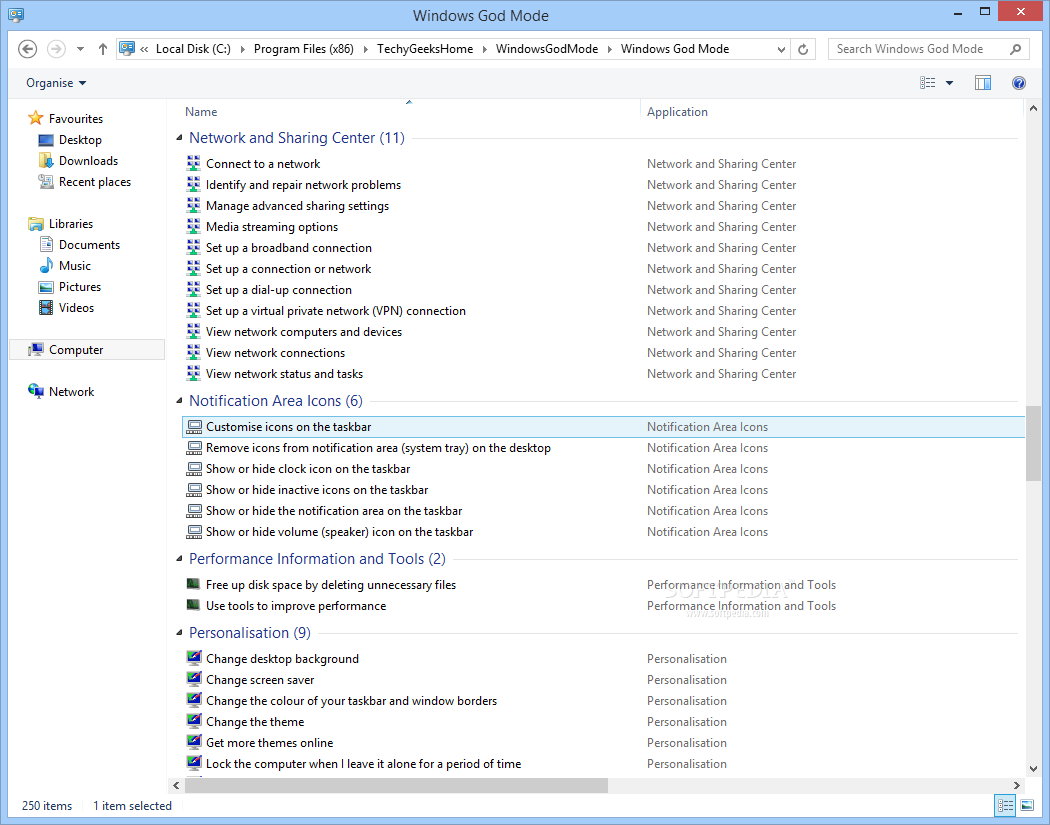Collapse Performance Information and Tools group
The image size is (1050, 825).
(x=179, y=558)
